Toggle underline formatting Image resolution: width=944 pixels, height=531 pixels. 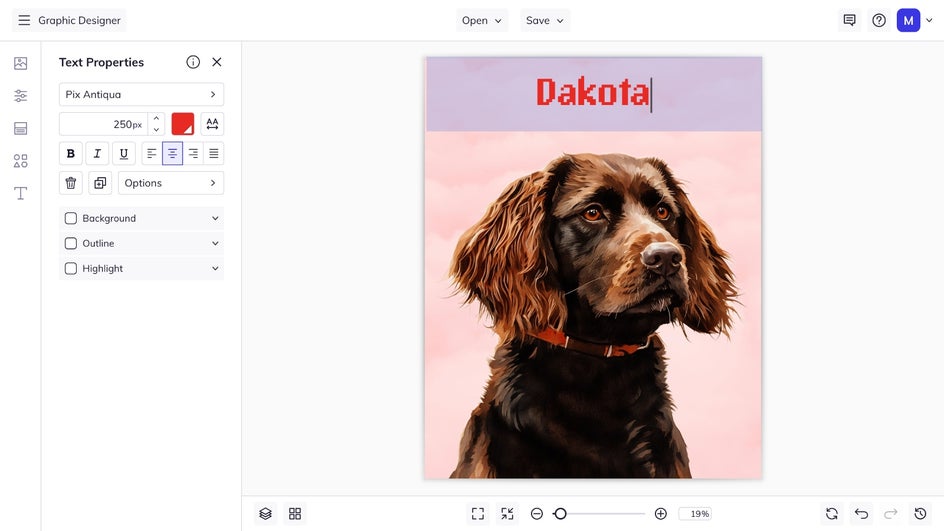[x=123, y=154]
